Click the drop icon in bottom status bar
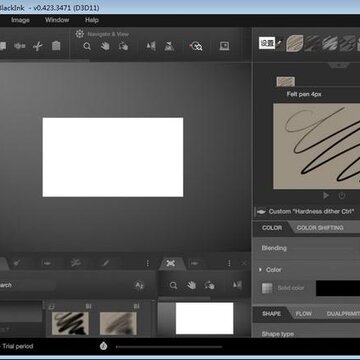 tap(103, 346)
